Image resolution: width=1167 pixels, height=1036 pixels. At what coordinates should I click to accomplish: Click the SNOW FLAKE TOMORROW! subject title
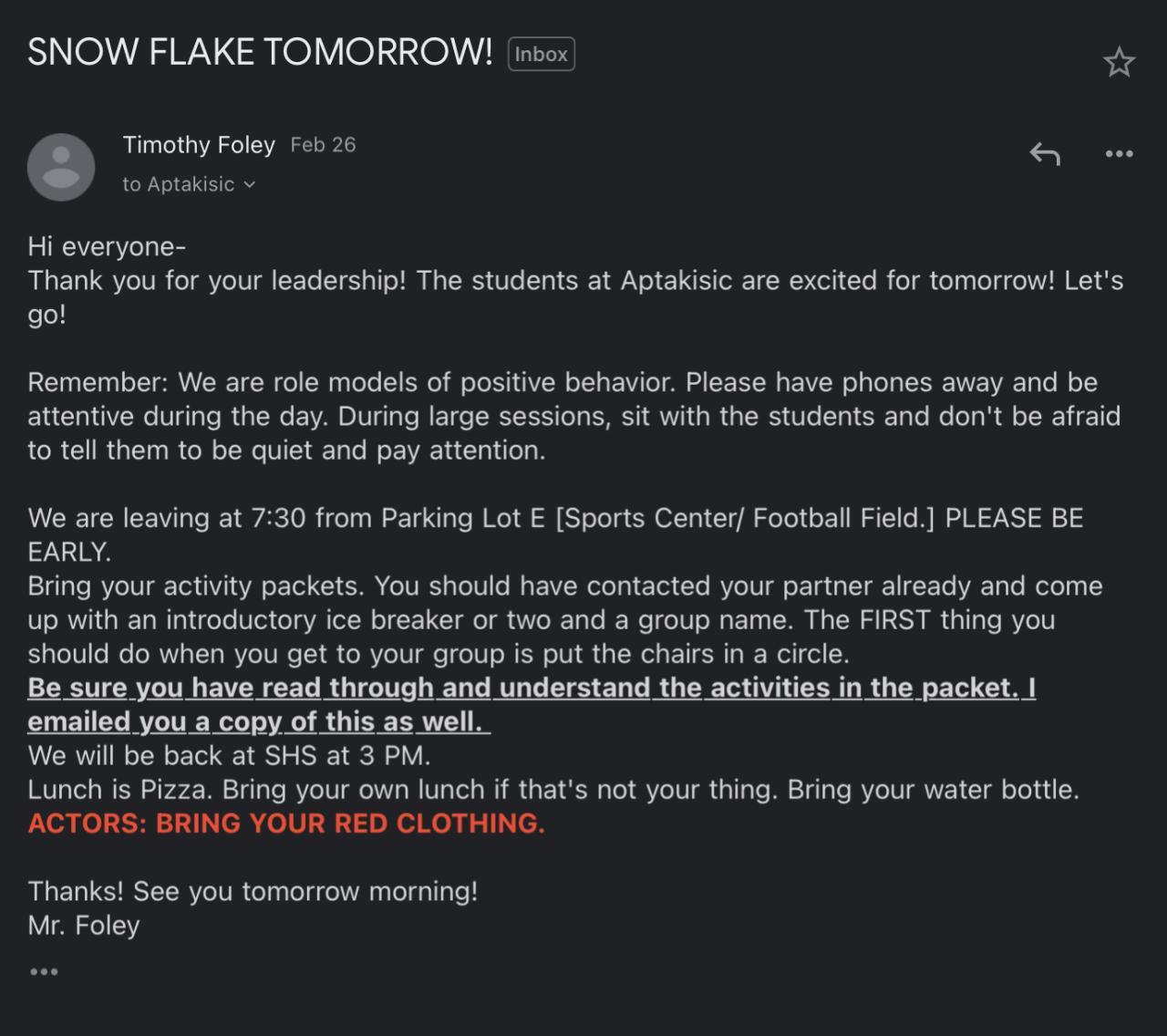[x=260, y=52]
